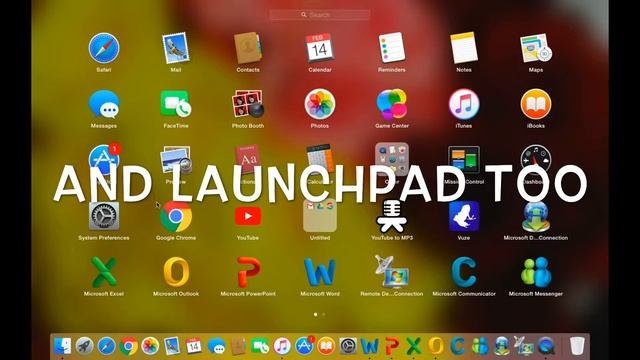
Task: Launch Microsoft Word from the Launchpad grid
Action: coord(320,272)
